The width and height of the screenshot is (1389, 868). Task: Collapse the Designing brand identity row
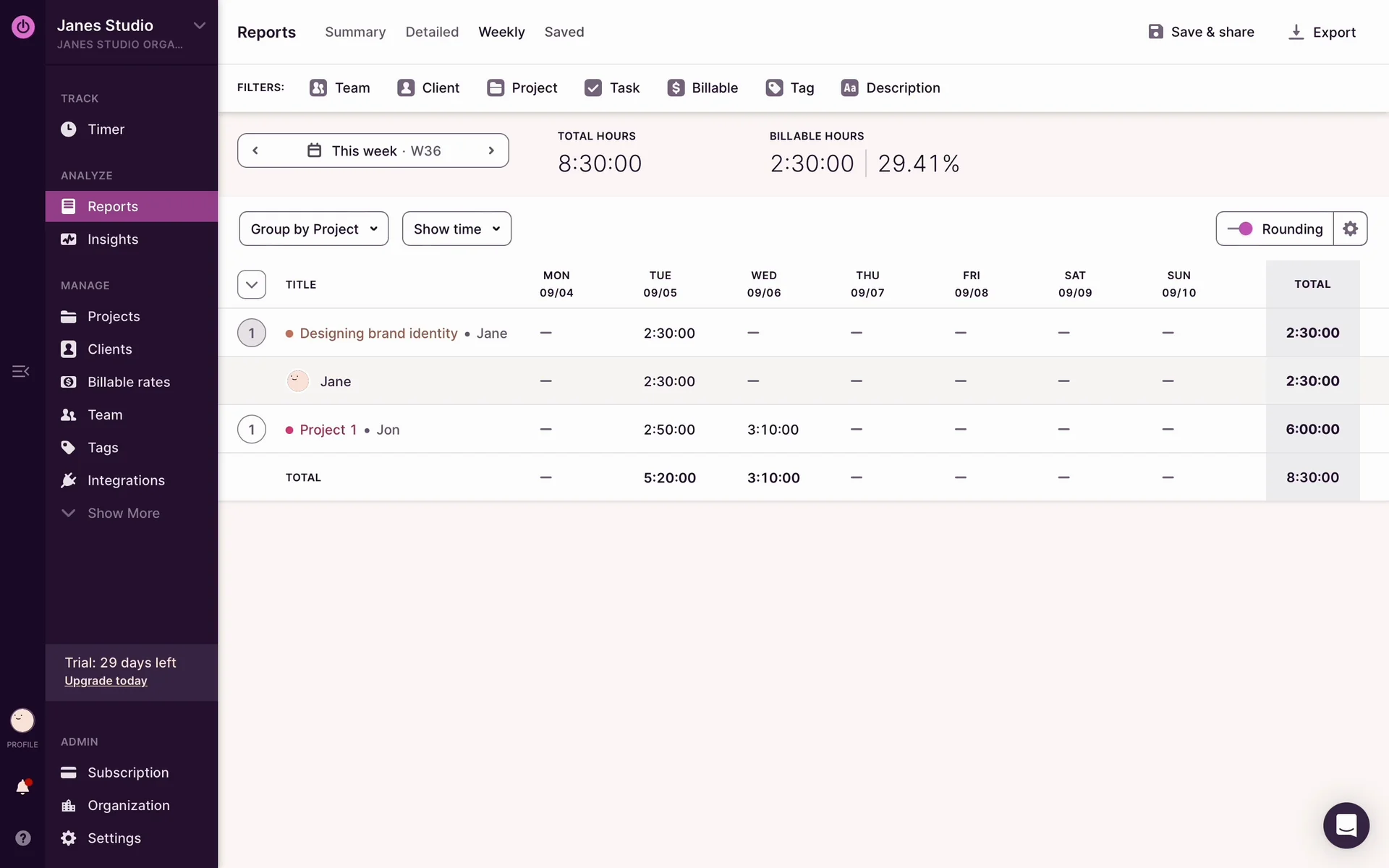pos(251,333)
